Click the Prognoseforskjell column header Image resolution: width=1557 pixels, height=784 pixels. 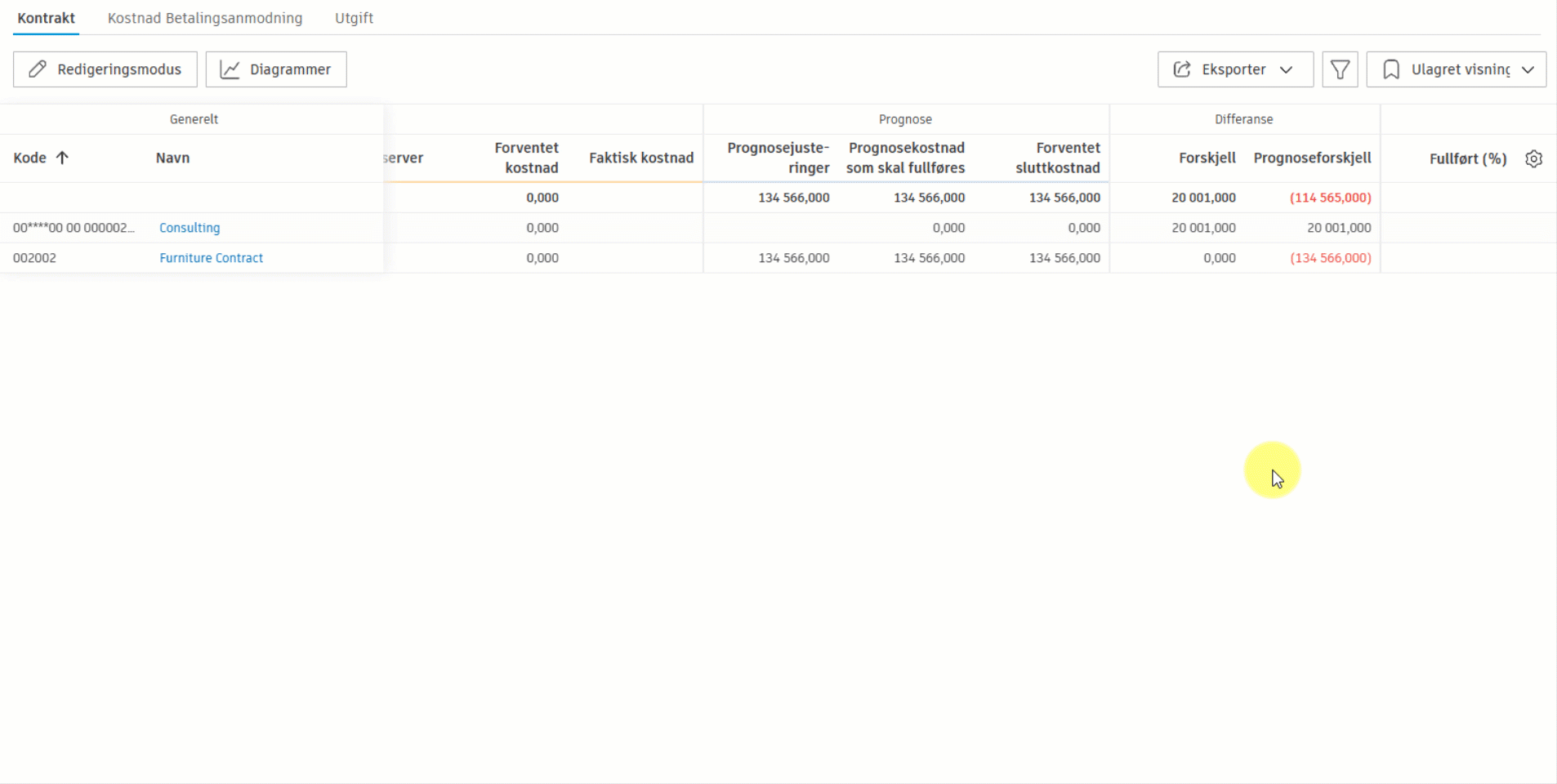pyautogui.click(x=1312, y=158)
